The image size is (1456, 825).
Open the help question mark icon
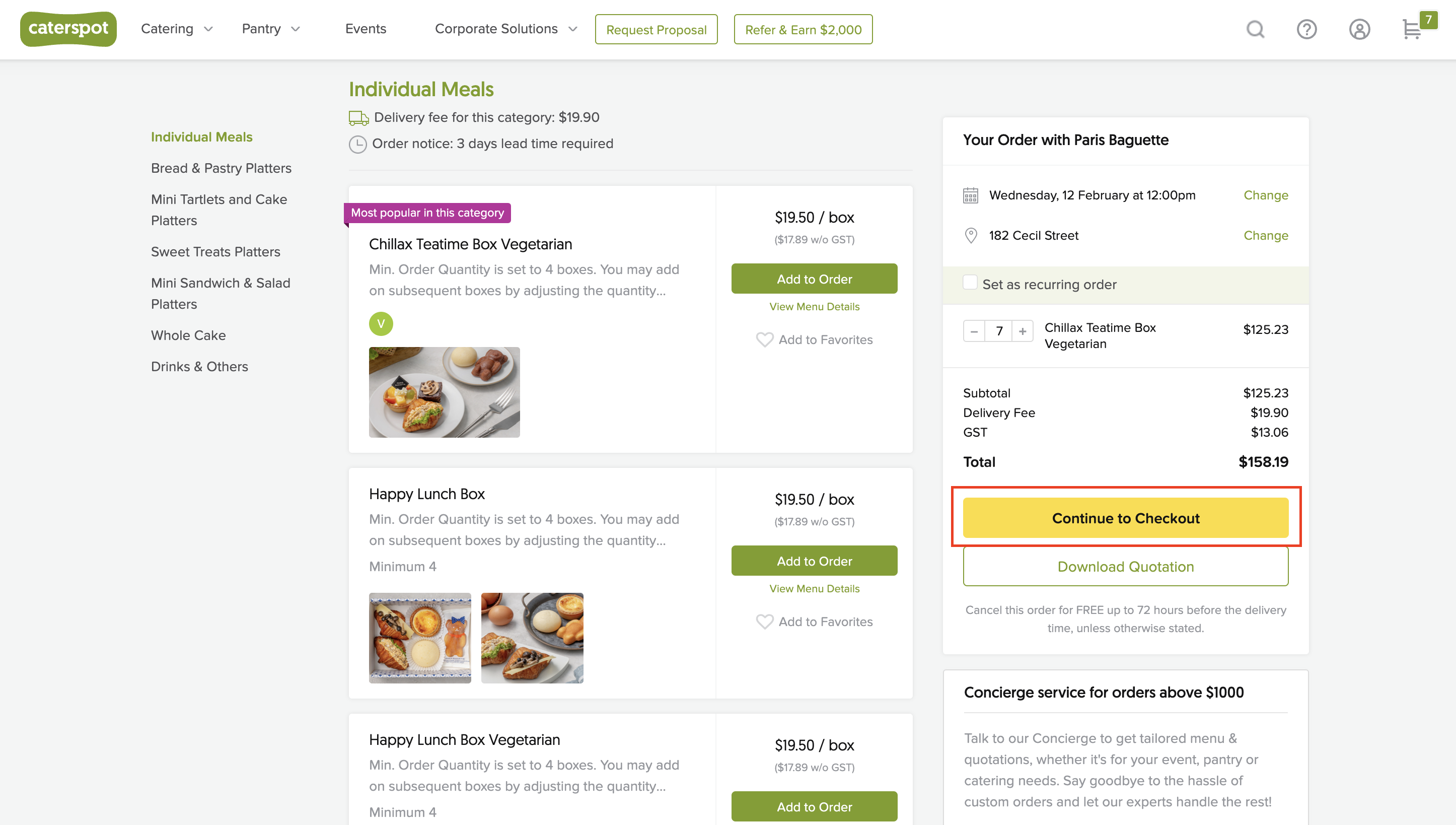pyautogui.click(x=1306, y=29)
